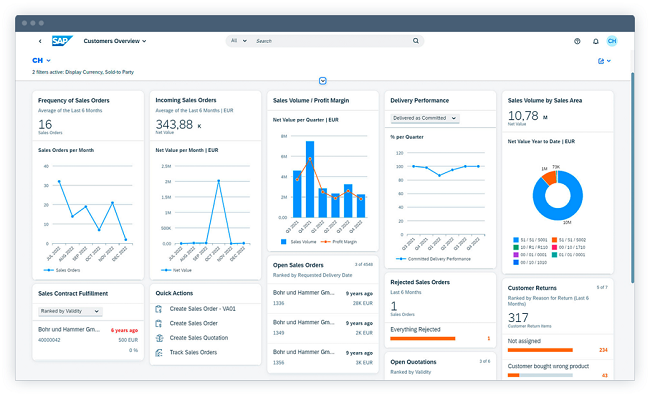Click the green 10 / R1 / R110 legend swatch
Viewport: 650px width, 395px height.
coord(516,247)
